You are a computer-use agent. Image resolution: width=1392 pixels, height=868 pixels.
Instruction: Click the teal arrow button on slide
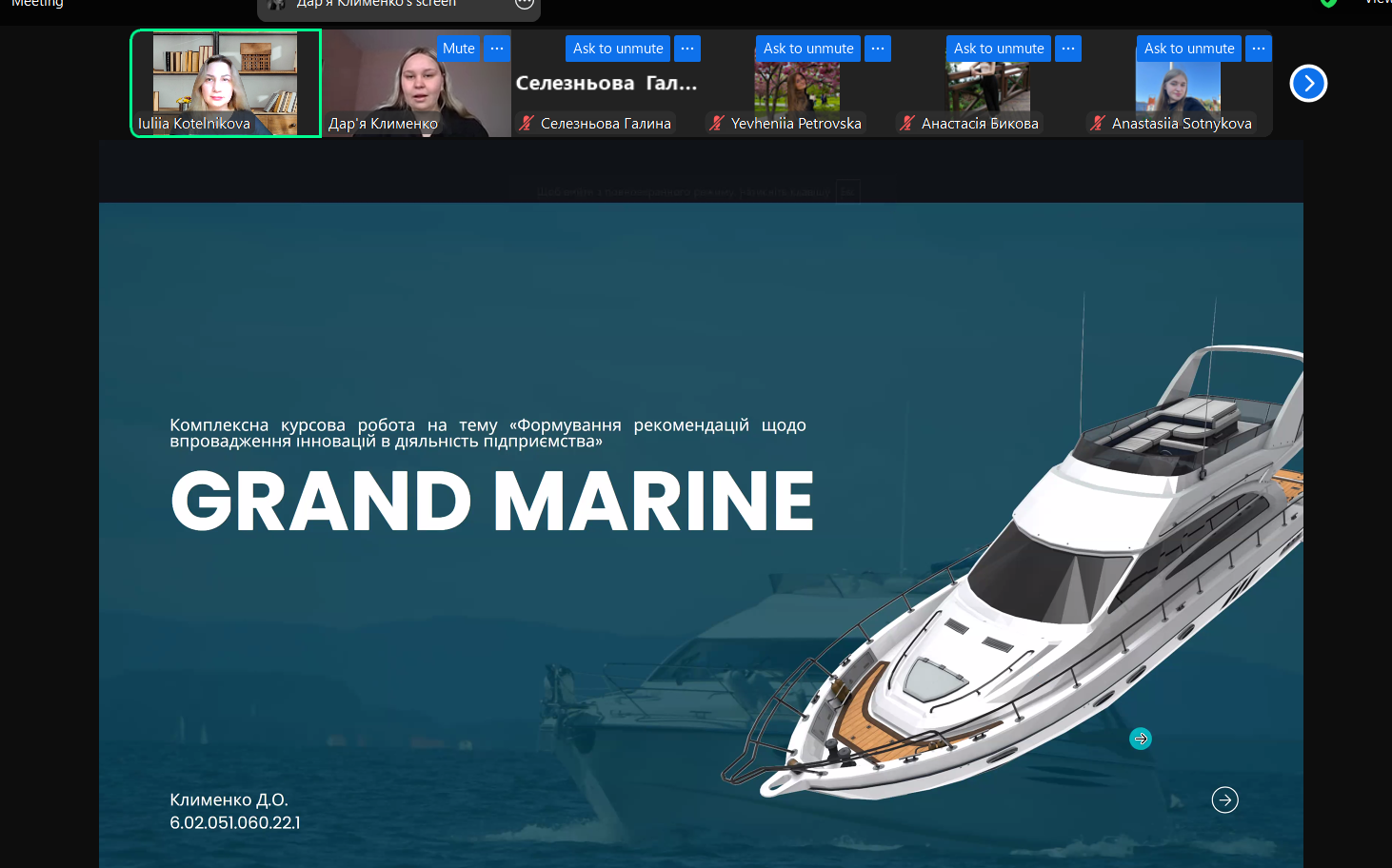[1141, 739]
